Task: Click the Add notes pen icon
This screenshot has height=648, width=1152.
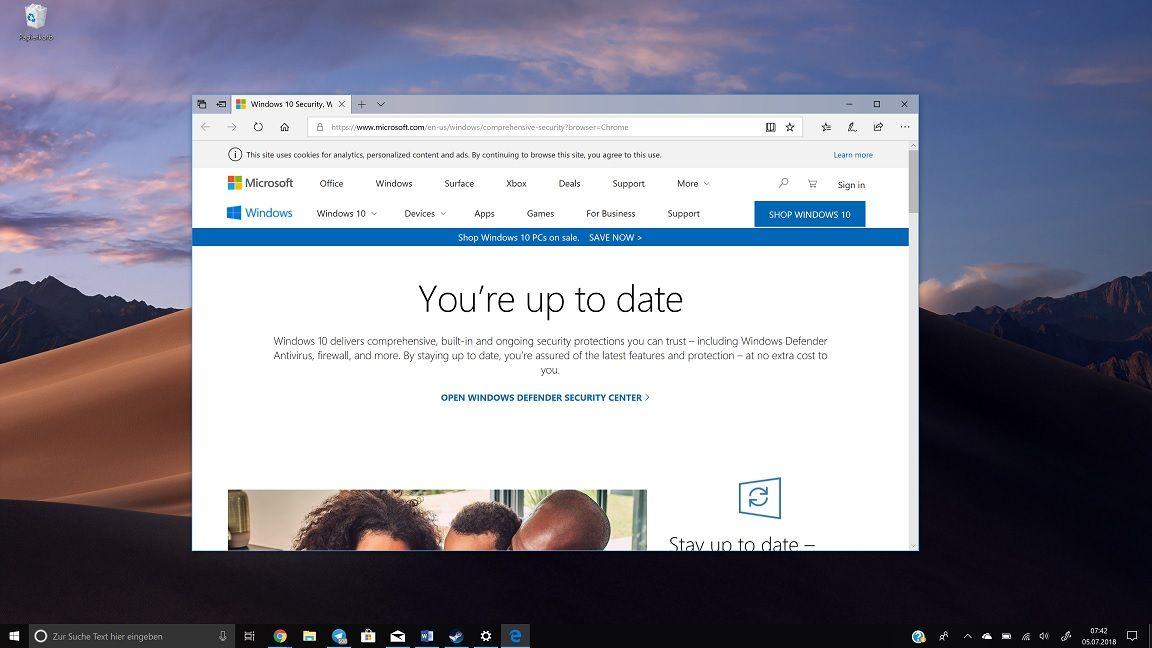Action: tap(852, 127)
